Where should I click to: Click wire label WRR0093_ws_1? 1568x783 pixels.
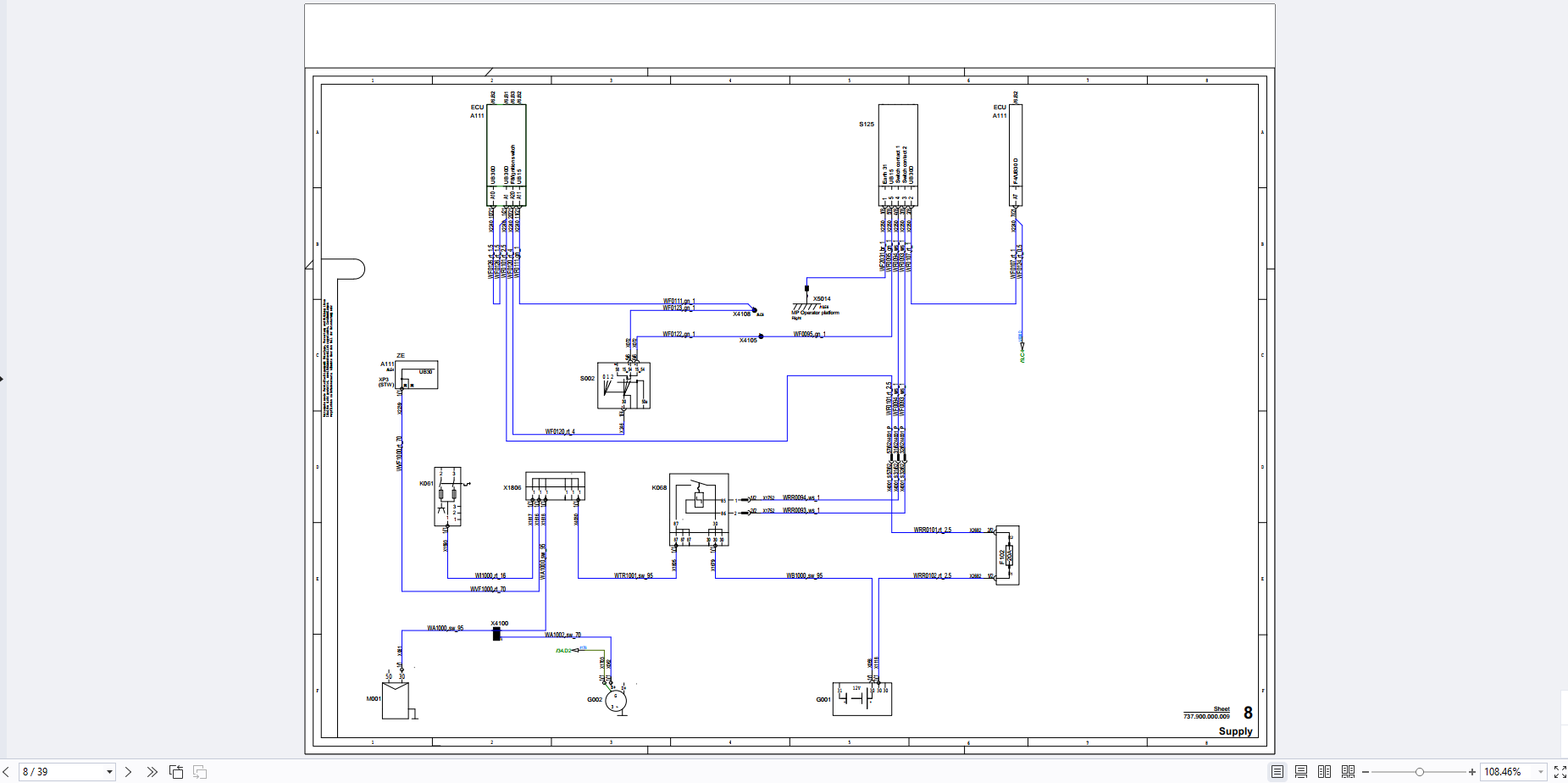point(801,511)
